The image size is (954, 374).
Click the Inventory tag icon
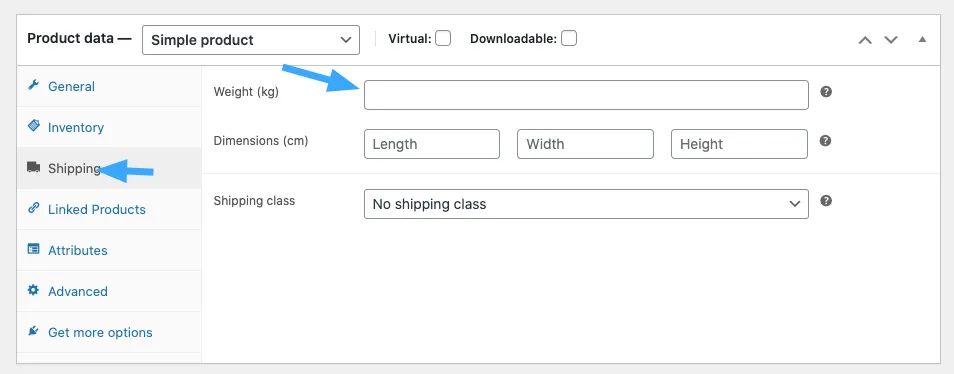(33, 126)
